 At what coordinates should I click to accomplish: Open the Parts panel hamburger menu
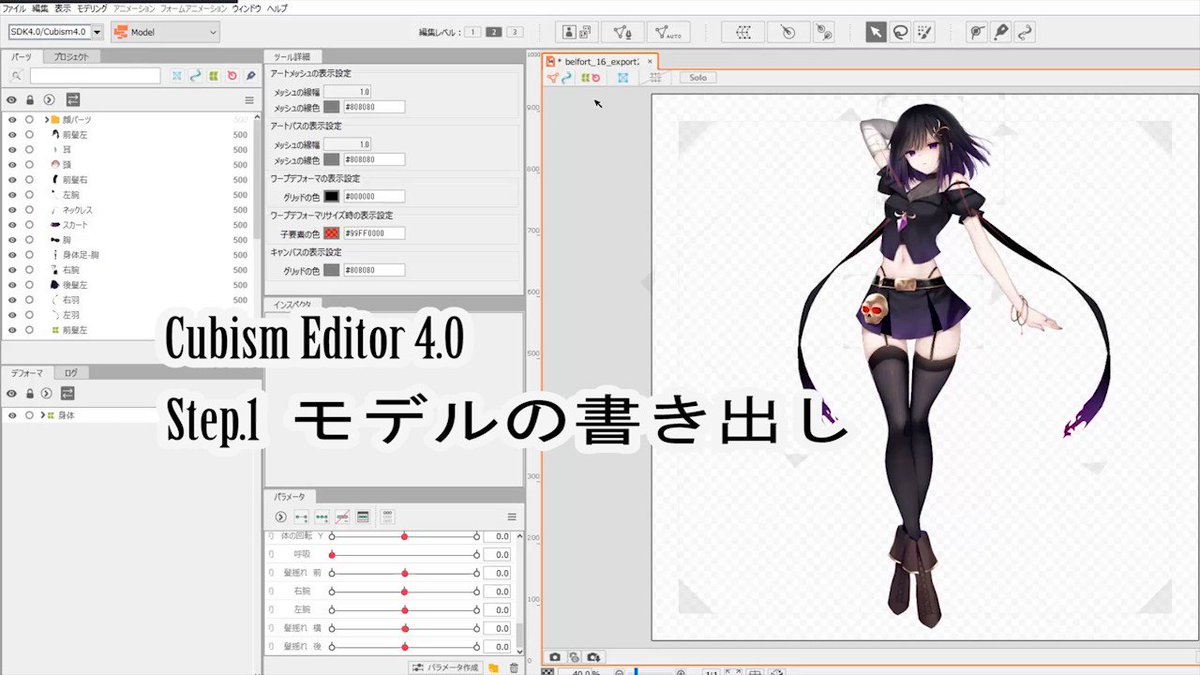249,100
